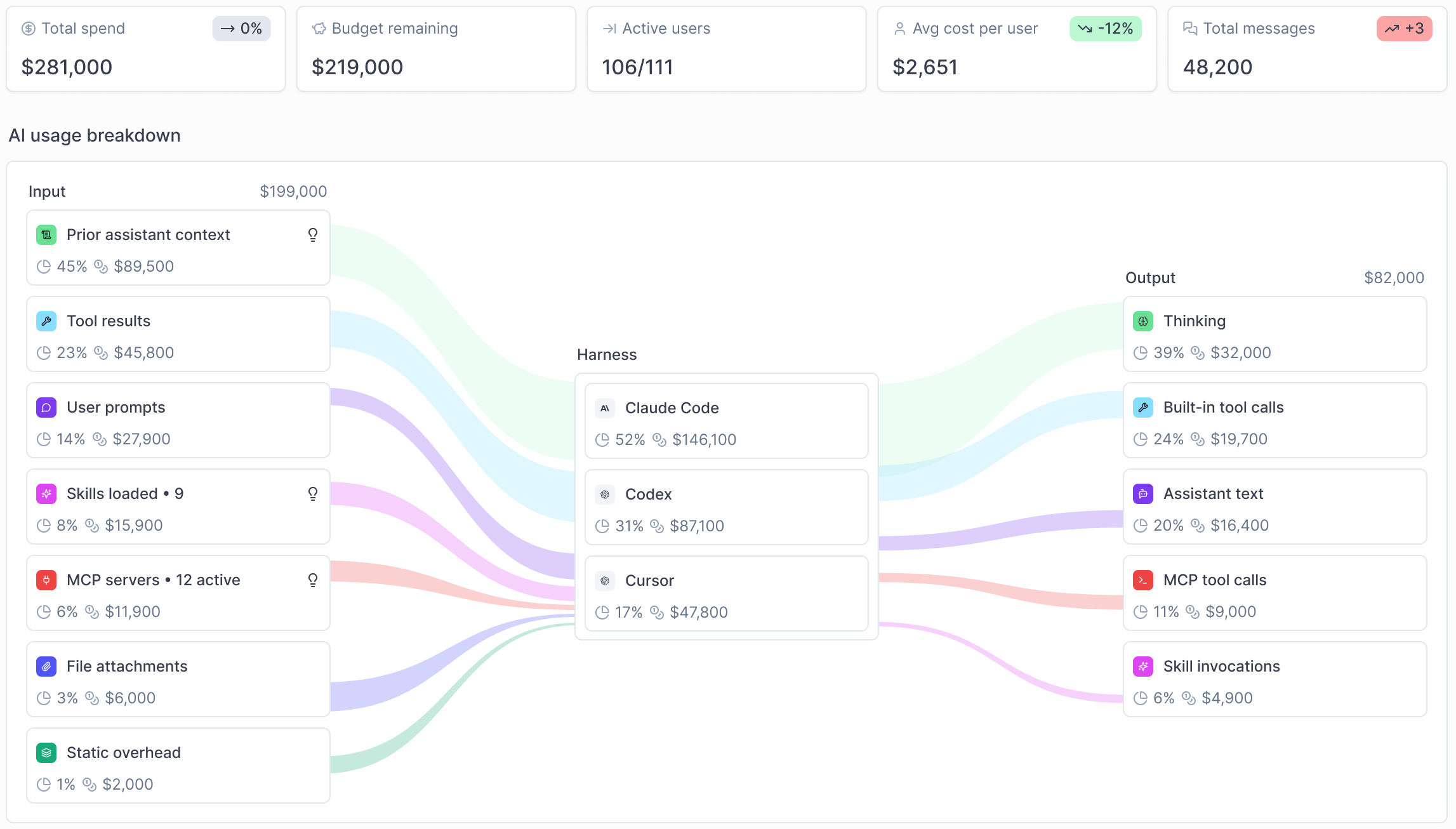Click the -12% badge on Avg cost per user
Screen dimensions: 1456x829
coord(1106,29)
